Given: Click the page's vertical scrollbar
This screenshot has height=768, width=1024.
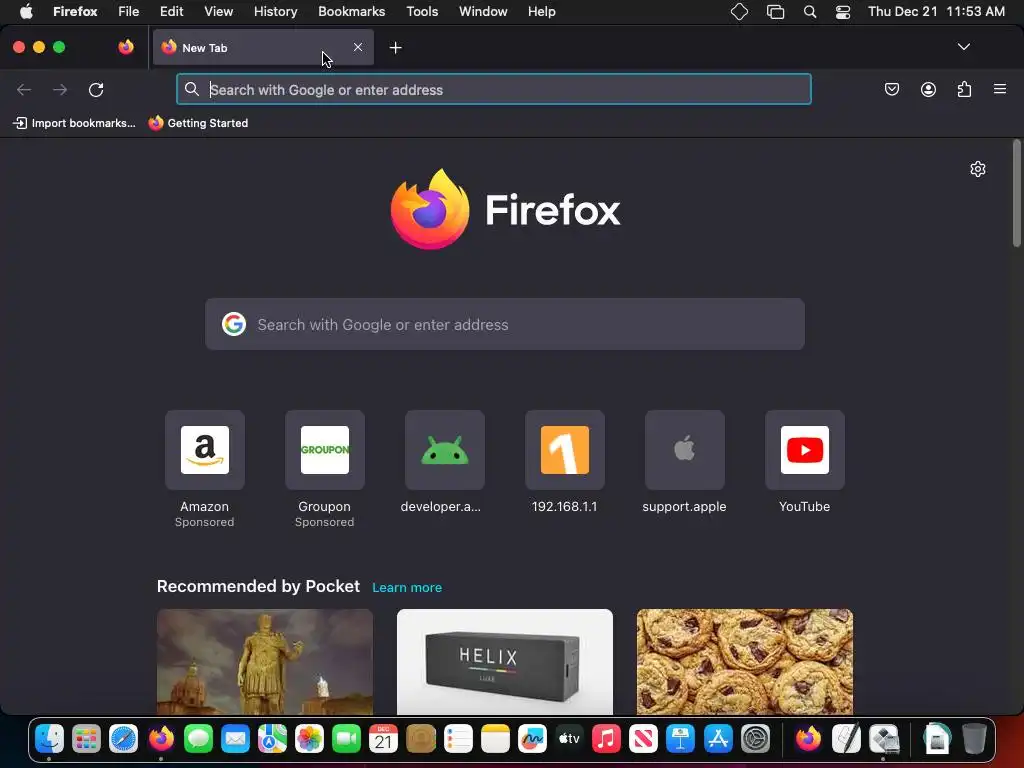Looking at the screenshot, I should pos(1016,193).
